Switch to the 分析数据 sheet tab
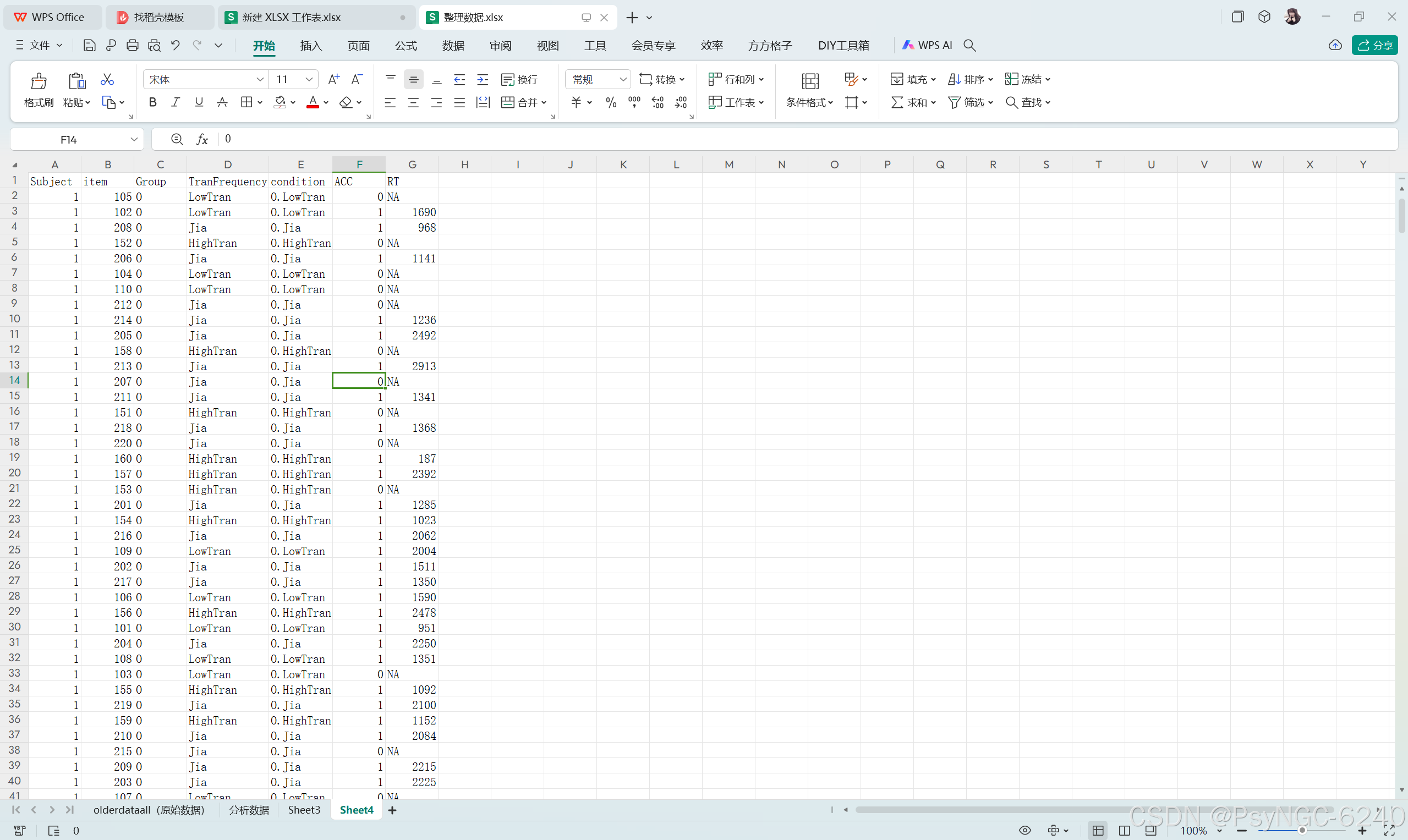The height and width of the screenshot is (840, 1408). [249, 810]
